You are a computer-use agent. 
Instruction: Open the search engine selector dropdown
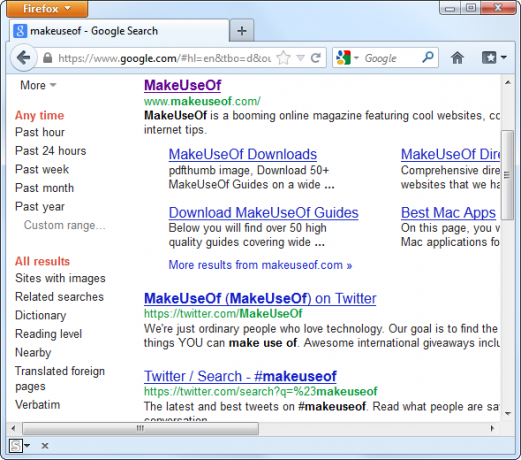point(347,58)
